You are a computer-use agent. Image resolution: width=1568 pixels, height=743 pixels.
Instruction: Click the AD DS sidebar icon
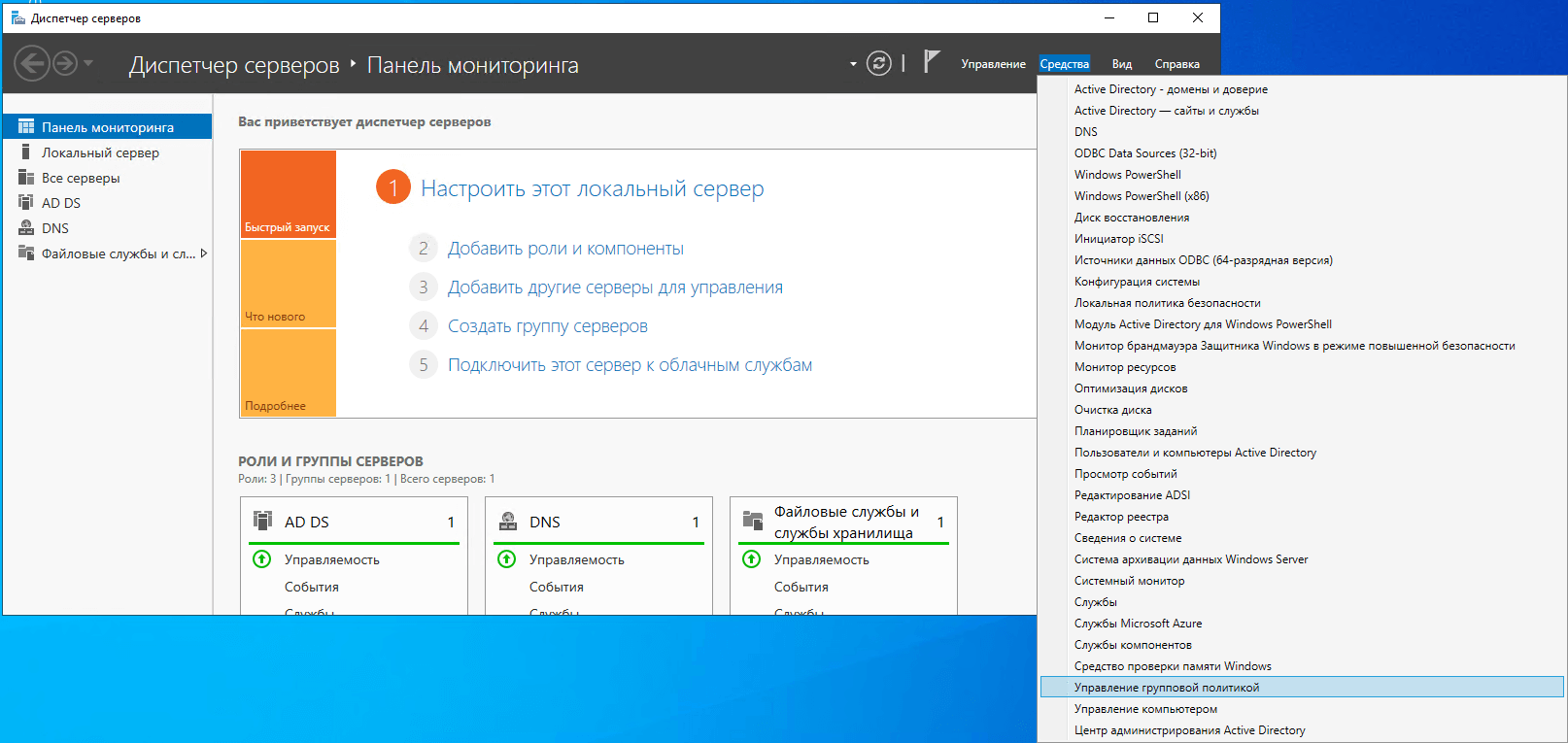(x=26, y=203)
